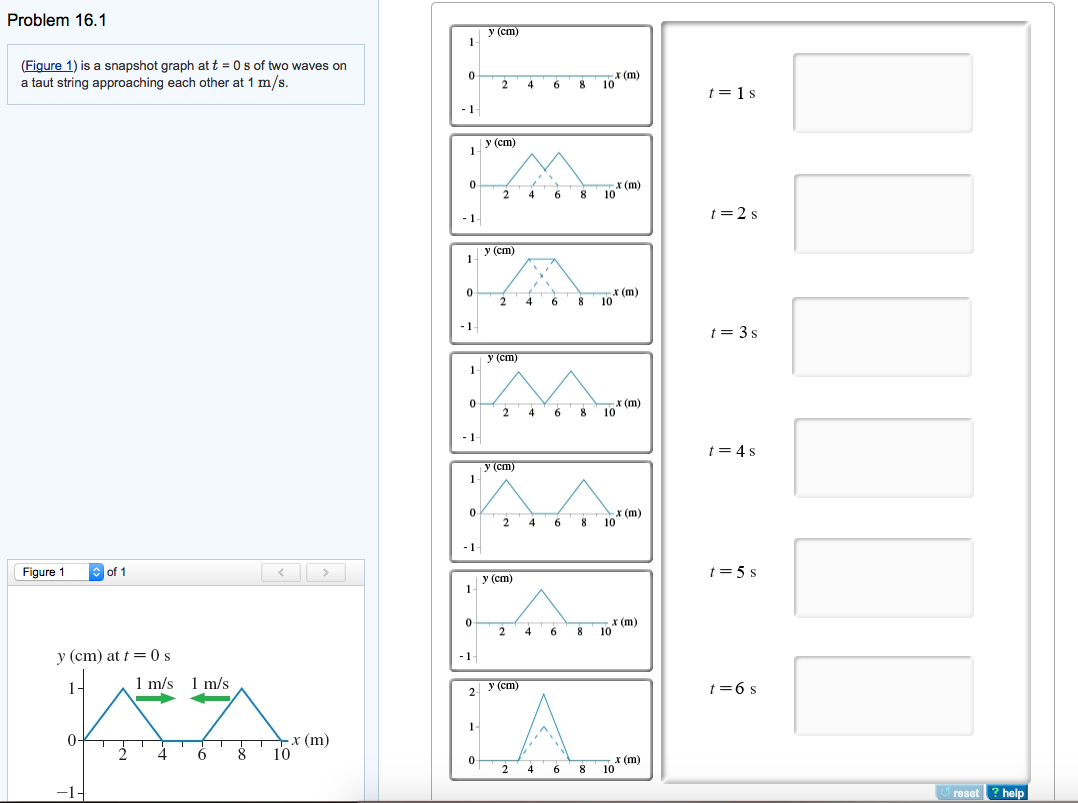Click the answer box for t = 1 s
The width and height of the screenshot is (1078, 803).
pyautogui.click(x=882, y=92)
